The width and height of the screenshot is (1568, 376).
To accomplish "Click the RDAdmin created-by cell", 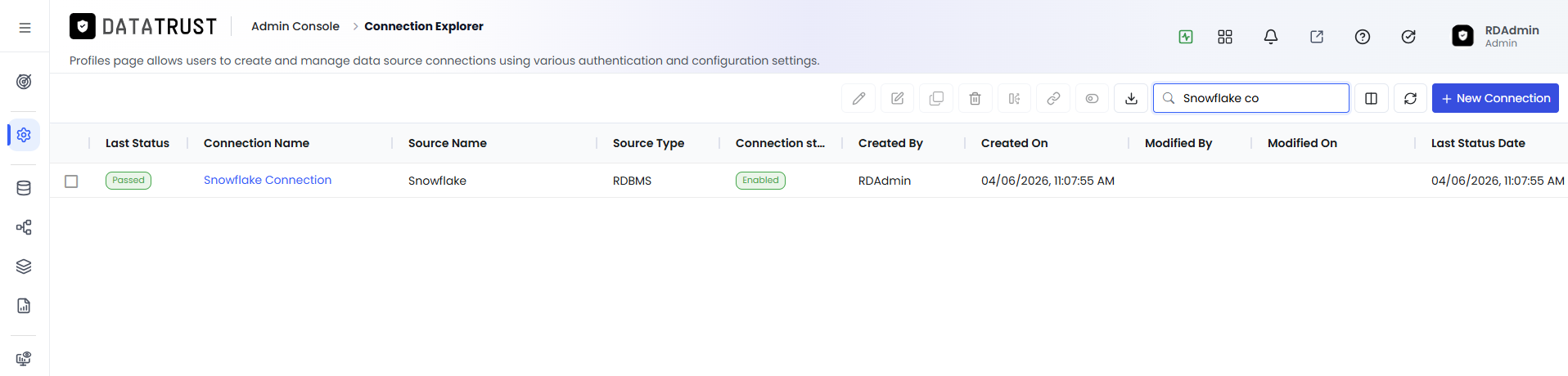I will point(885,181).
